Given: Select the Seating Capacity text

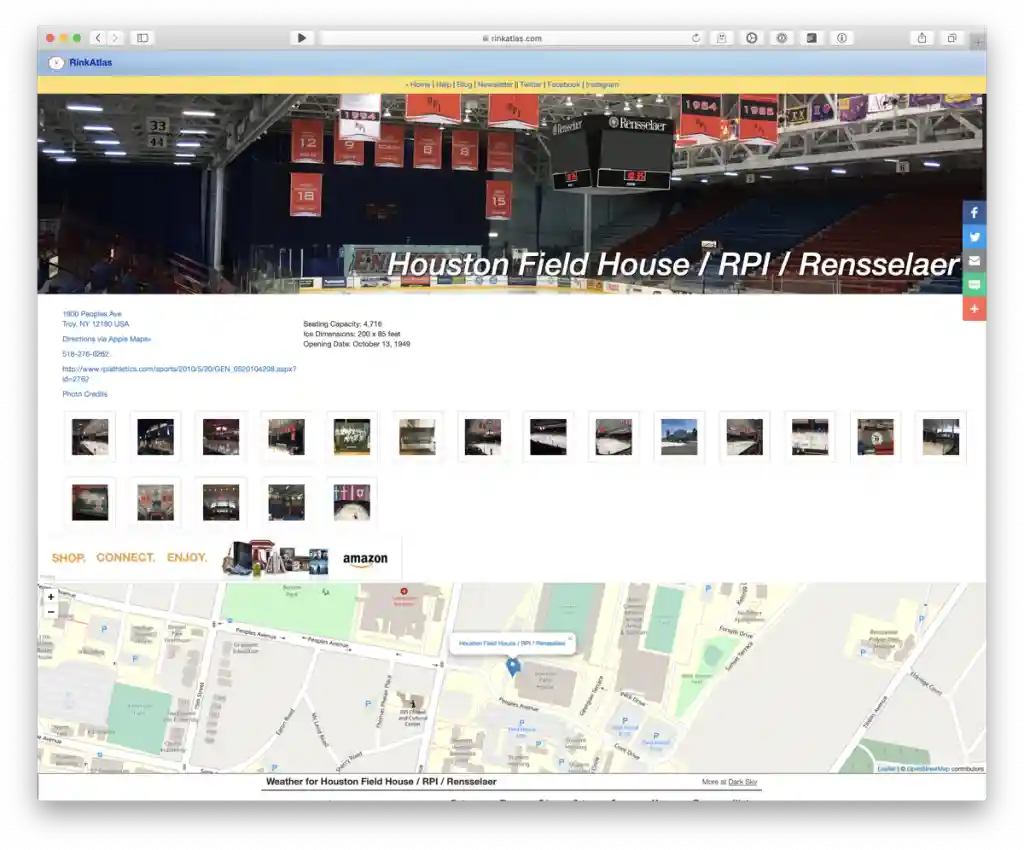Looking at the screenshot, I should pos(343,324).
